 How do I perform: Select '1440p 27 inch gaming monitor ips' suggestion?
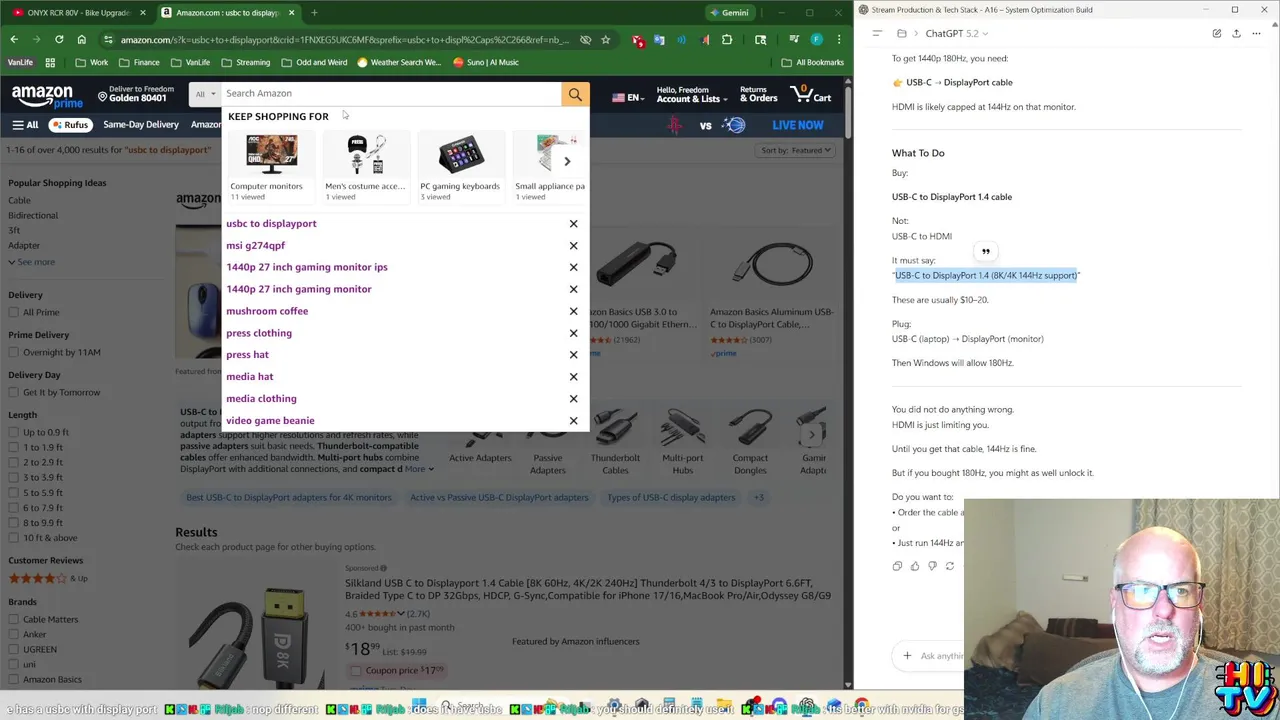(307, 267)
